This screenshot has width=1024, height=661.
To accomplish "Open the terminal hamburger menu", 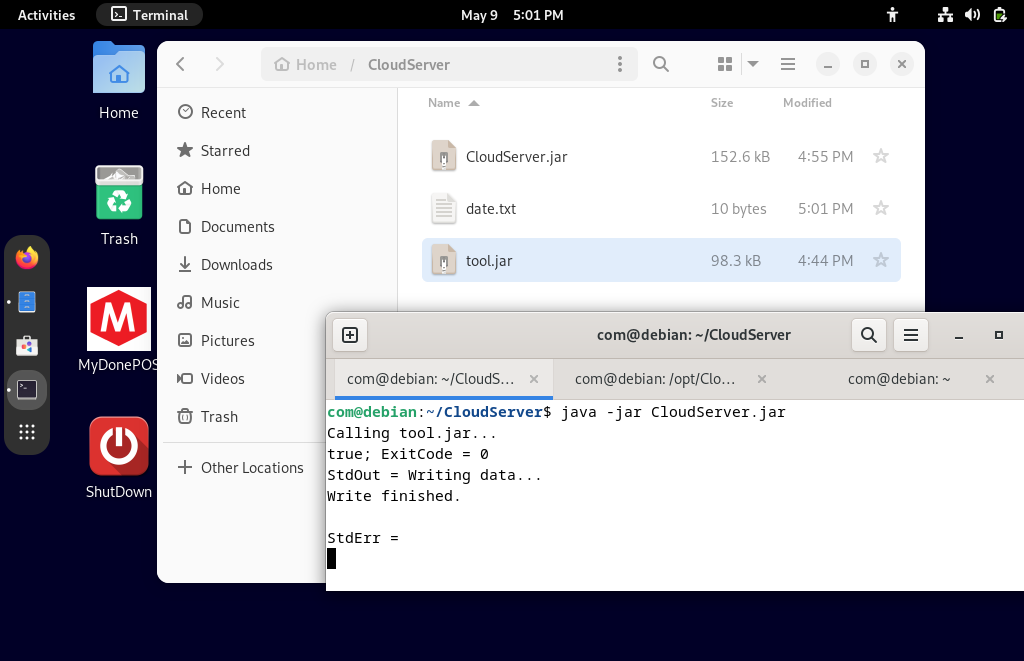I will pos(910,335).
